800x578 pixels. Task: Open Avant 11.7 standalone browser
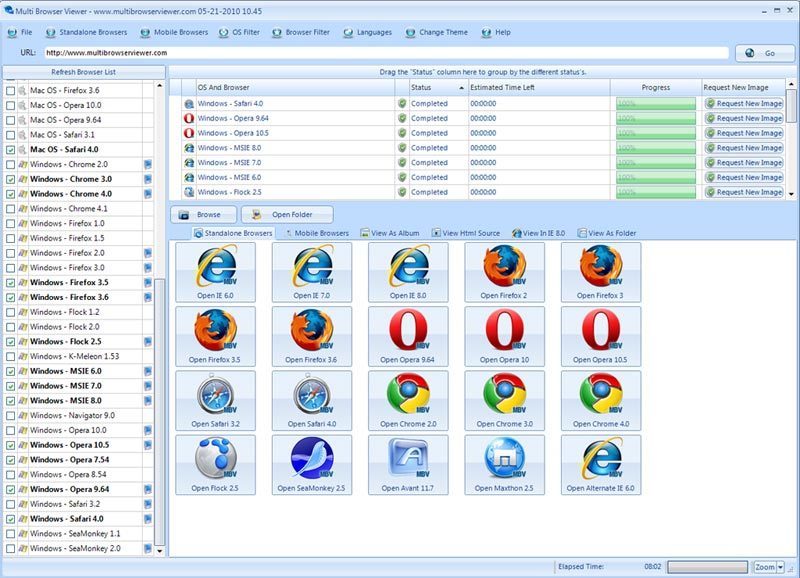[408, 465]
